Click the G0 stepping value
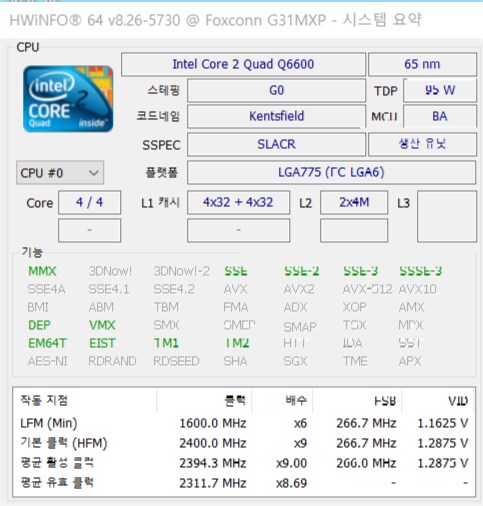 [x=276, y=90]
